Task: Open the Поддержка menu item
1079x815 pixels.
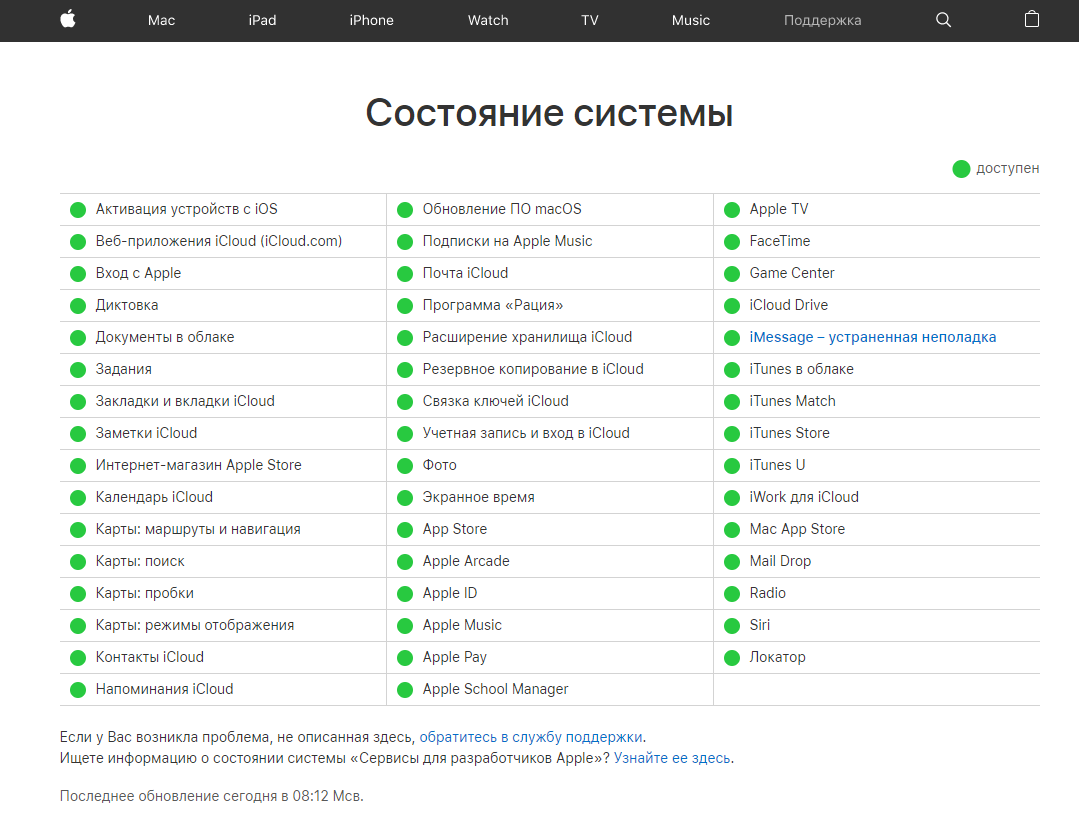Action: [x=822, y=21]
